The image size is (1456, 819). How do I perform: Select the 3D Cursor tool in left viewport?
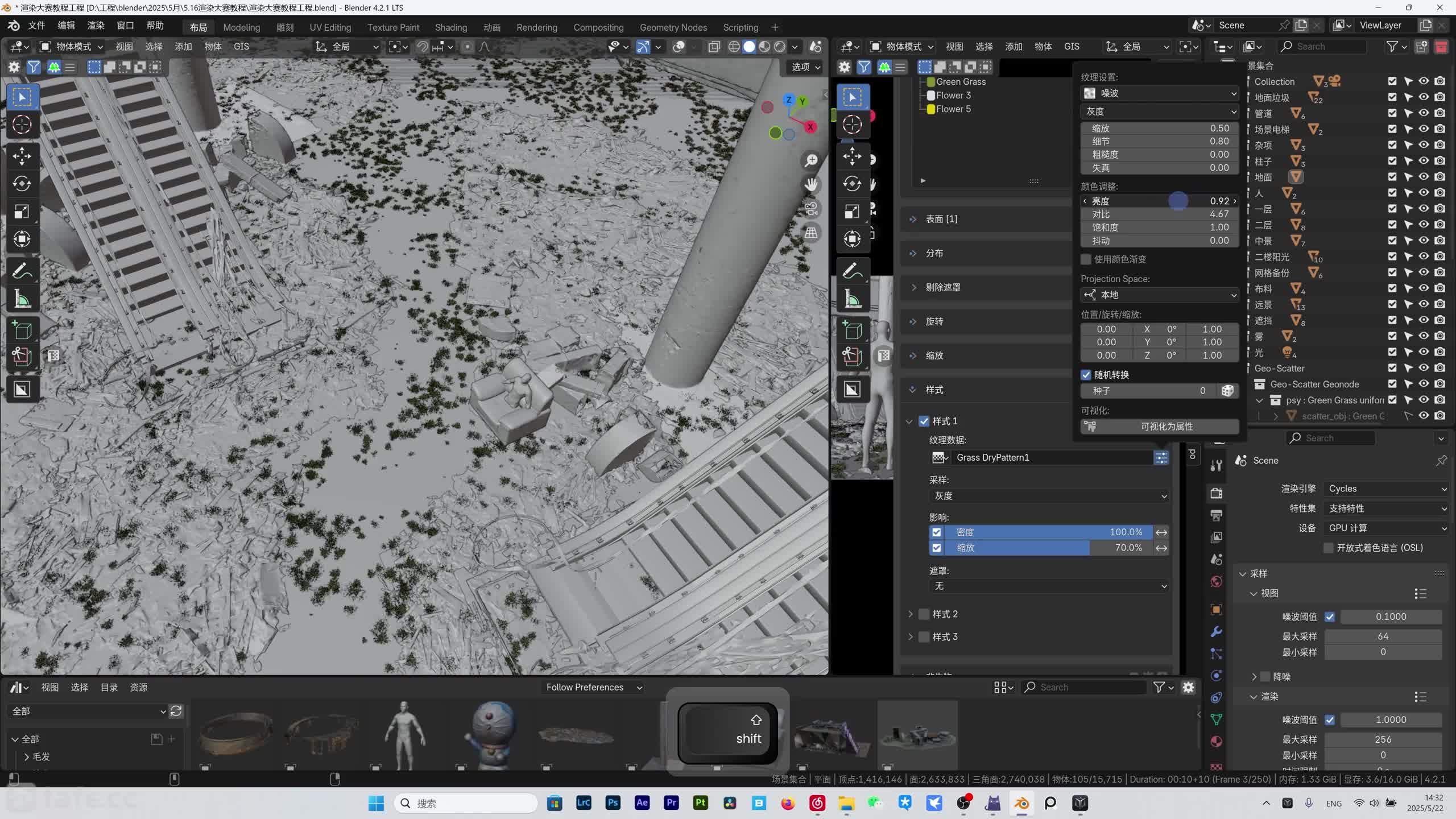pos(22,125)
